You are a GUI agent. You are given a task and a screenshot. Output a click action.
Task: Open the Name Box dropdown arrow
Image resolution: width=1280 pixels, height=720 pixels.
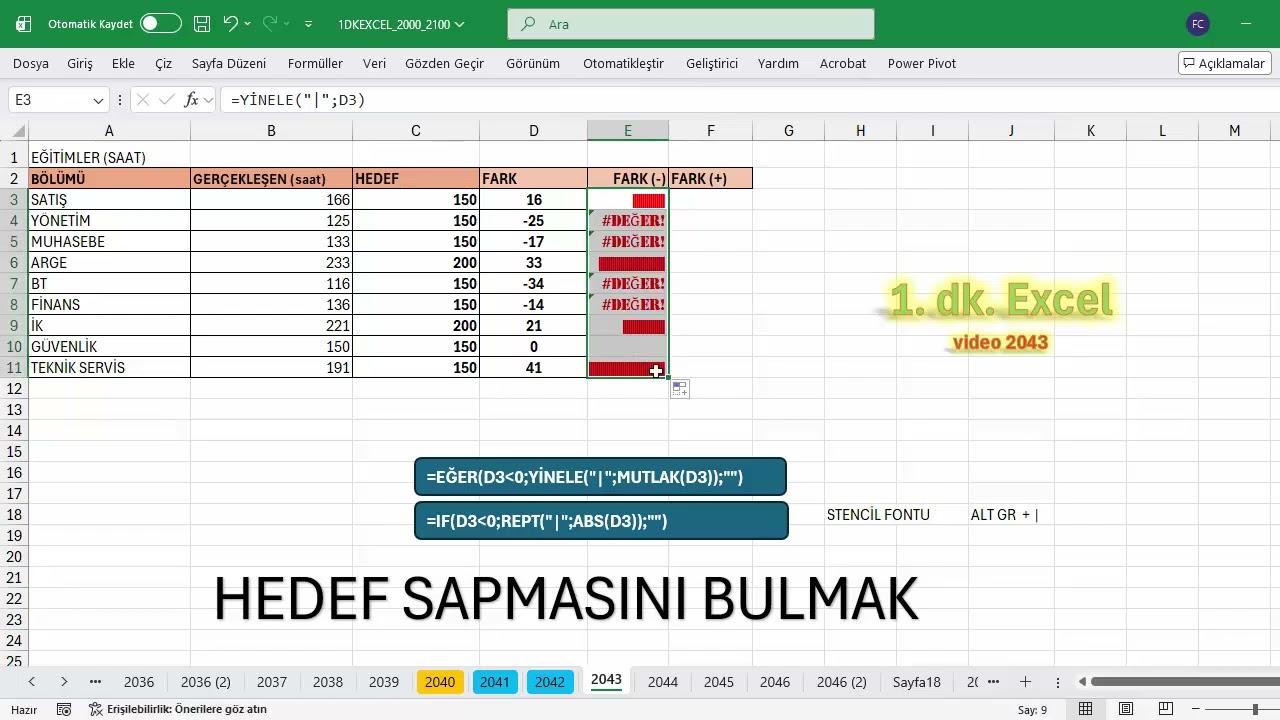98,100
